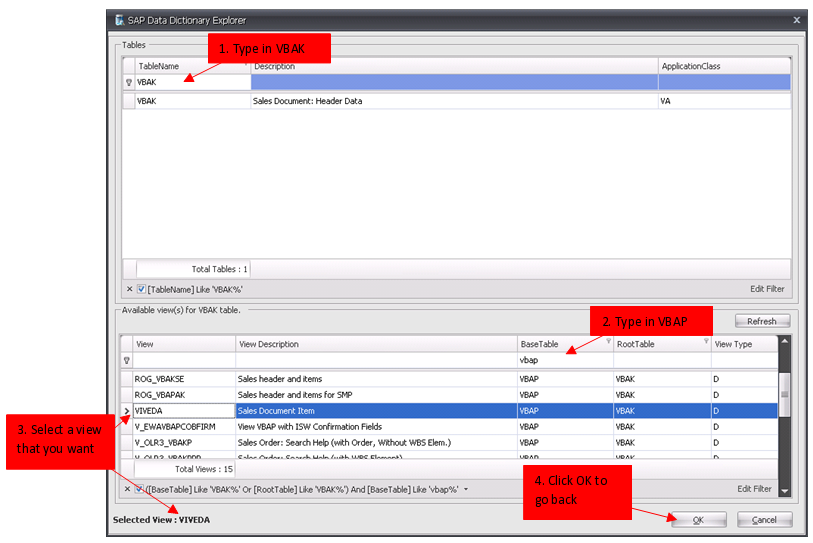Sort by the View Description column header
813x543 pixels.
click(375, 344)
